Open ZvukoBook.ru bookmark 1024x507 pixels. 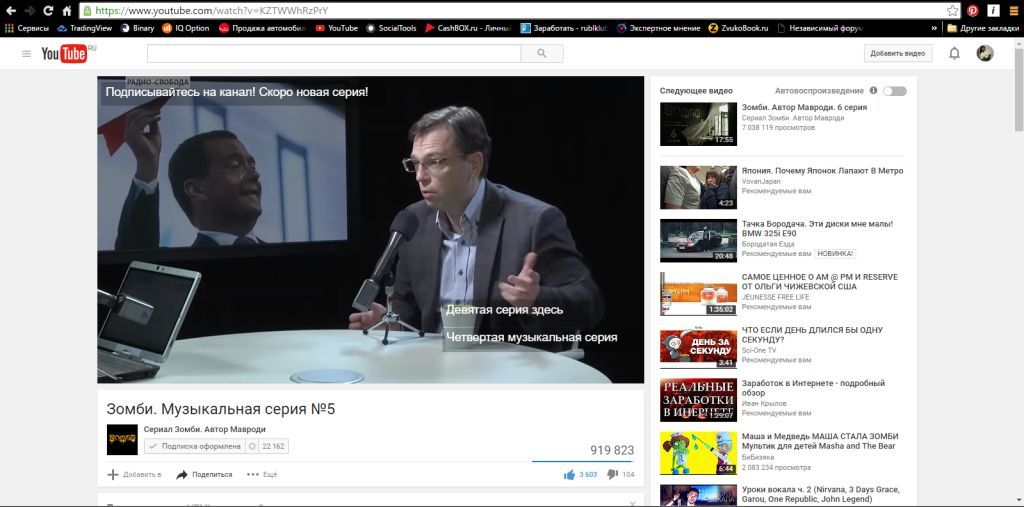[739, 28]
